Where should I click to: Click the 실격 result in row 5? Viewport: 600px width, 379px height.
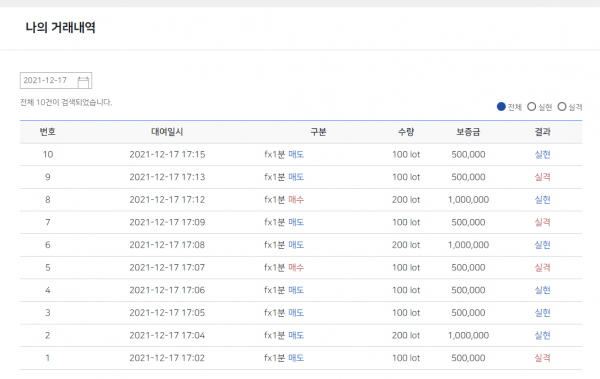[543, 267]
